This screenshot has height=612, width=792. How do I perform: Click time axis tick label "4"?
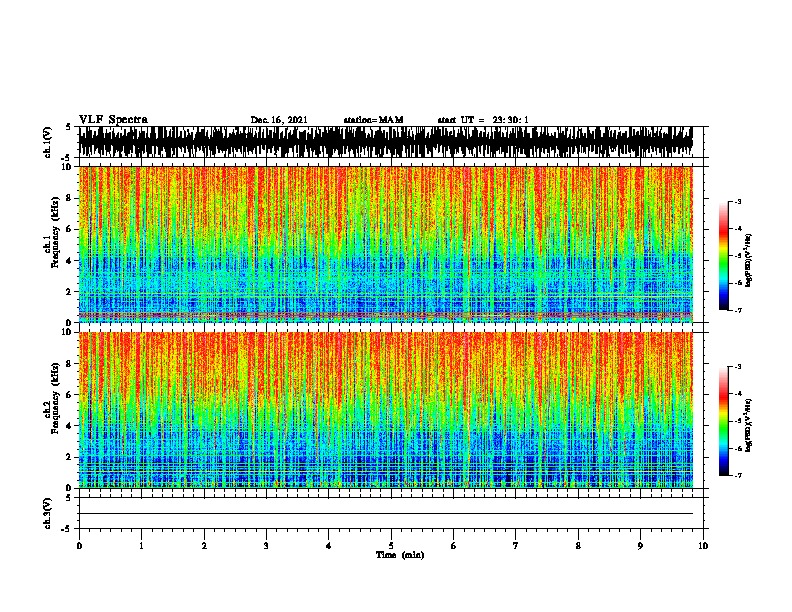coord(329,546)
